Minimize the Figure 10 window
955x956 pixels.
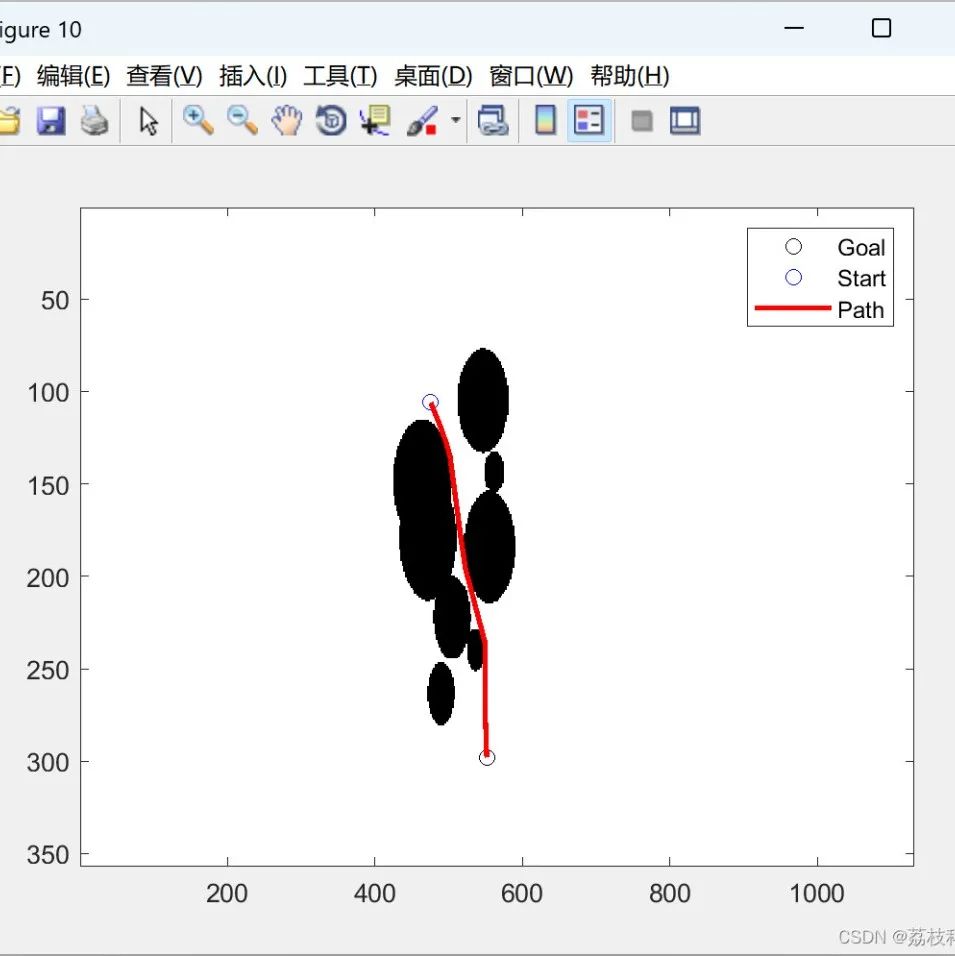tap(793, 28)
